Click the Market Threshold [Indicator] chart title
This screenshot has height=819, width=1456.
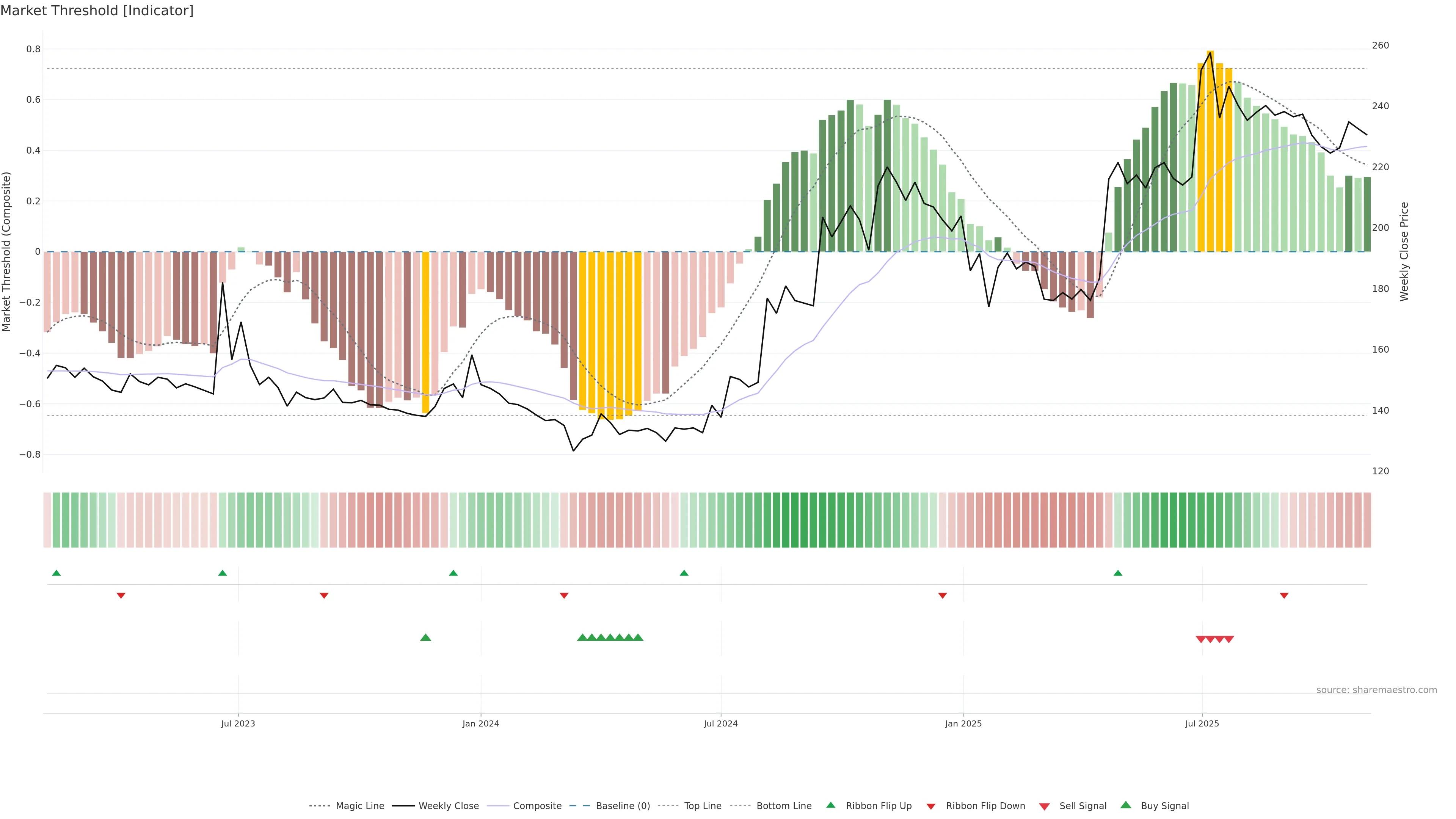[97, 11]
